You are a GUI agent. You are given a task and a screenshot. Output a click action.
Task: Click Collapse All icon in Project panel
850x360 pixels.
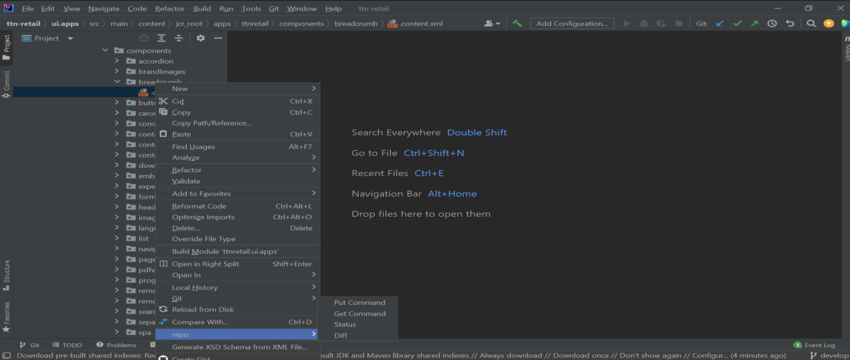(x=178, y=38)
